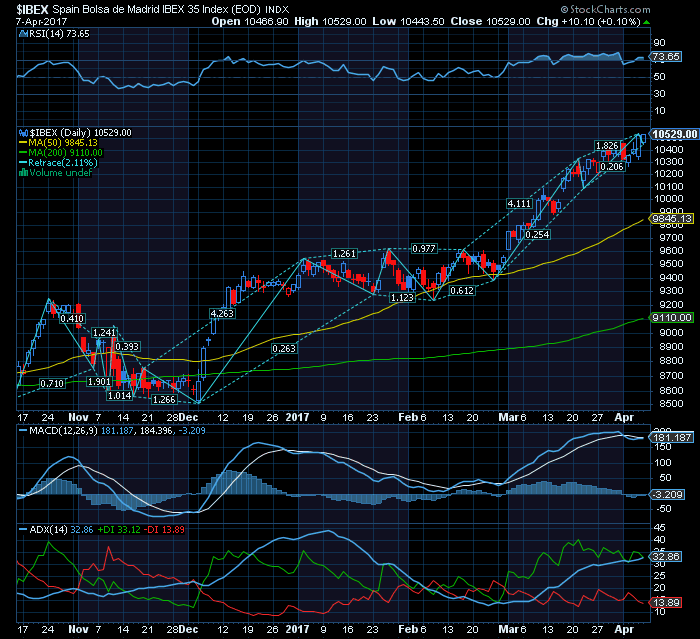Click the MACD(12,26,9) legend line icon
Viewport: 700px width, 639px height.
[x=23, y=431]
